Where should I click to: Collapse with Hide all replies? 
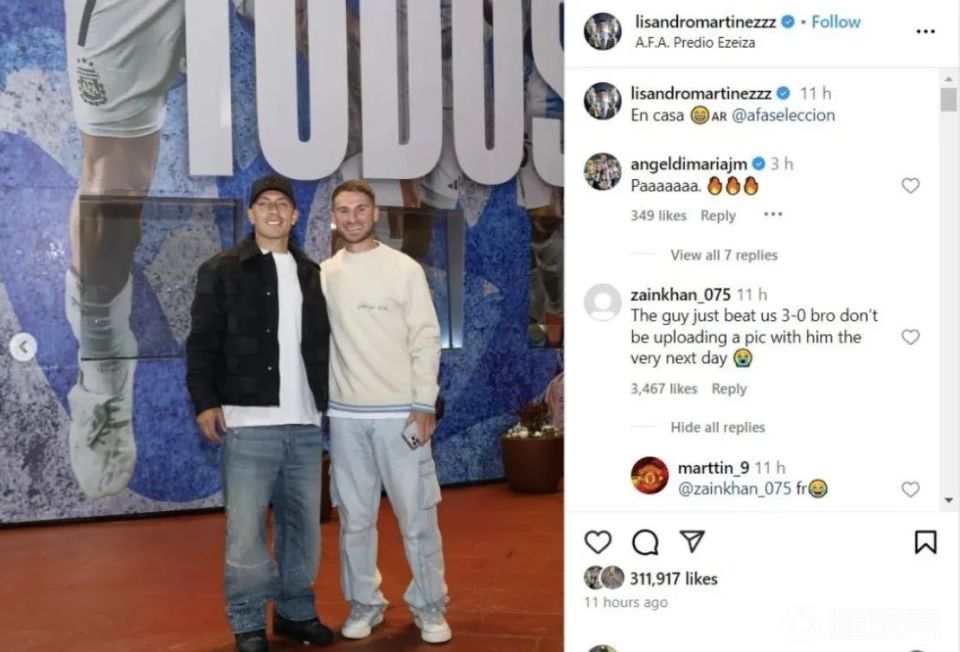718,427
